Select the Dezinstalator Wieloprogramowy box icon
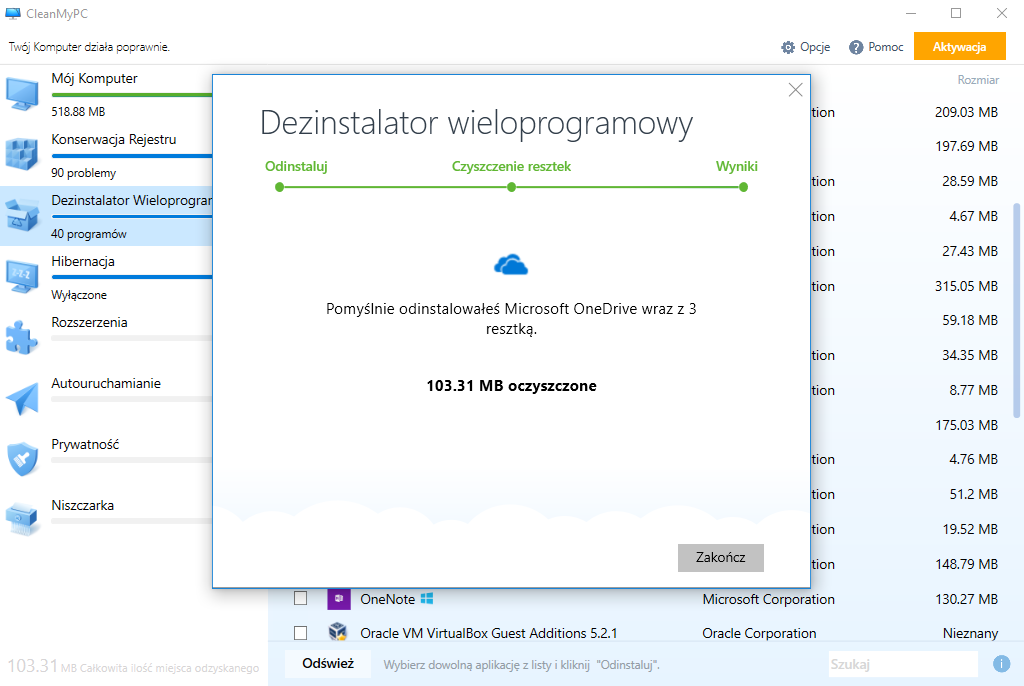This screenshot has width=1024, height=686. [x=22, y=216]
